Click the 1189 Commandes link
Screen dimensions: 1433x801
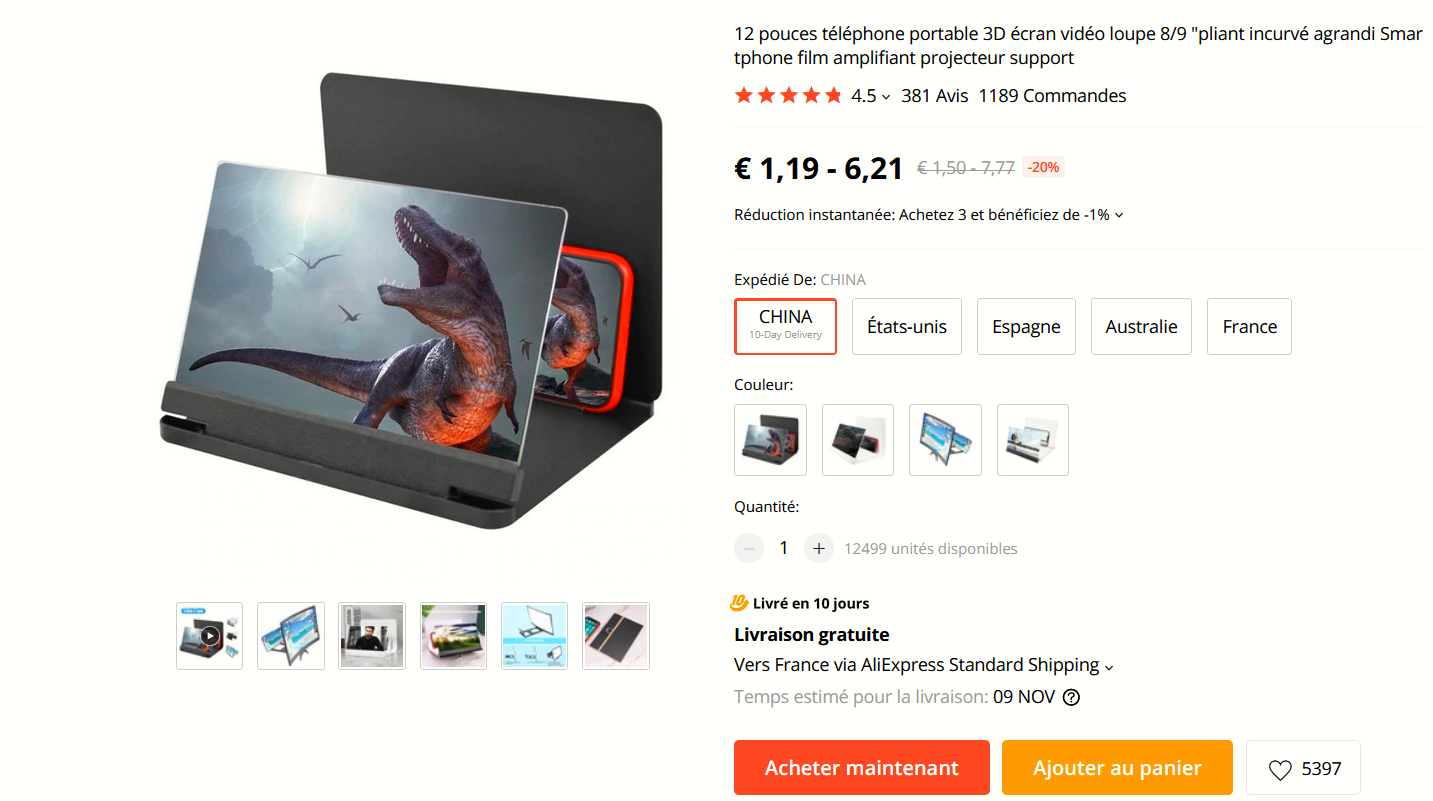[1052, 96]
